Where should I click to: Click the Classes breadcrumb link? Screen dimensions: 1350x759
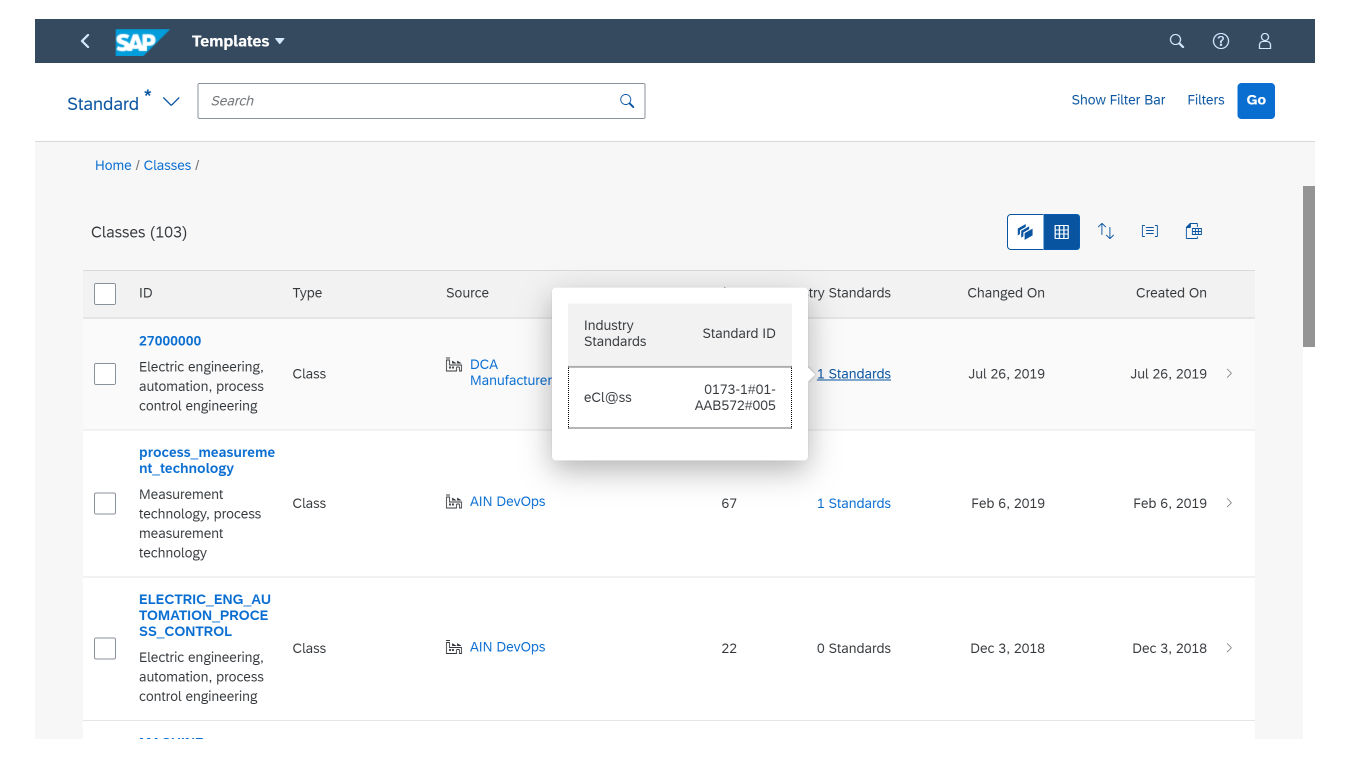point(167,165)
